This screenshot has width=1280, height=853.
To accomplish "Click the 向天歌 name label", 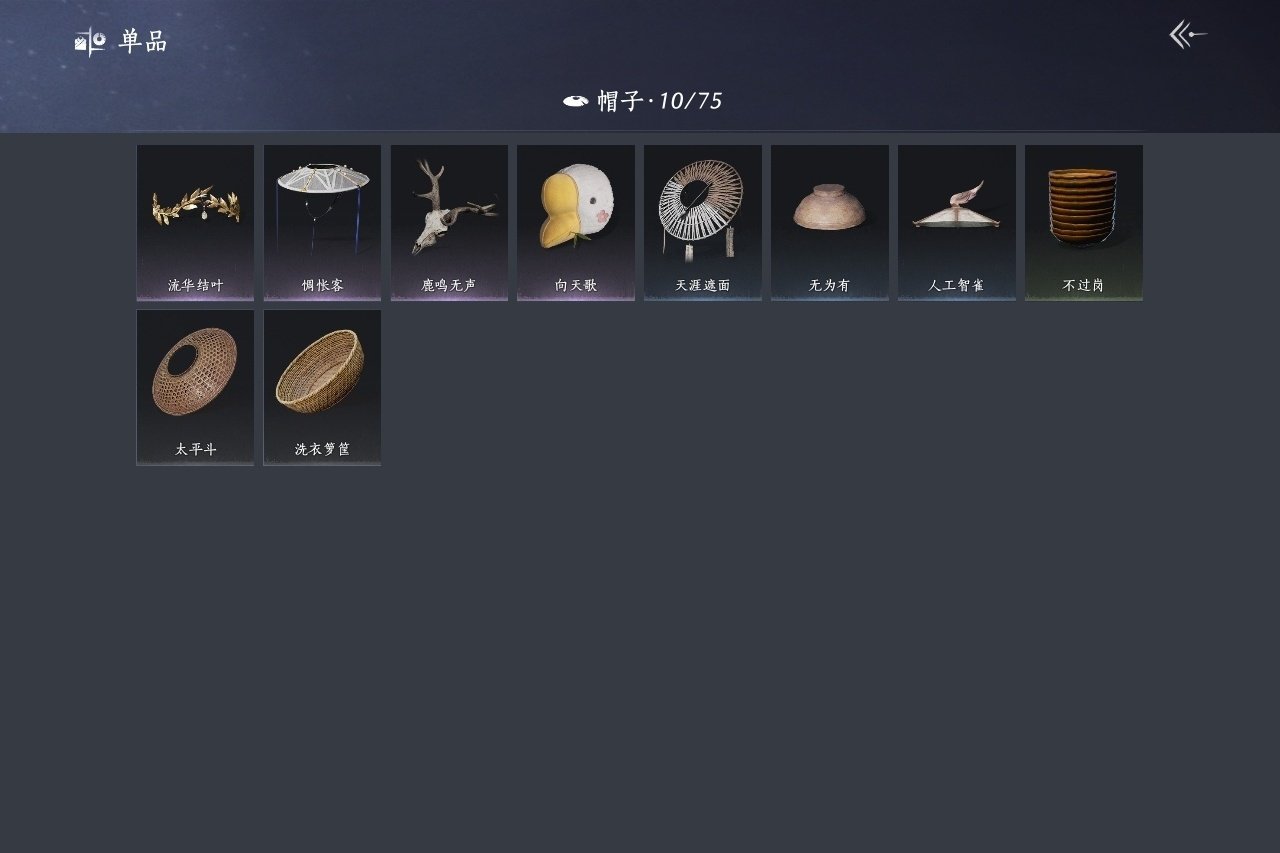I will point(576,286).
